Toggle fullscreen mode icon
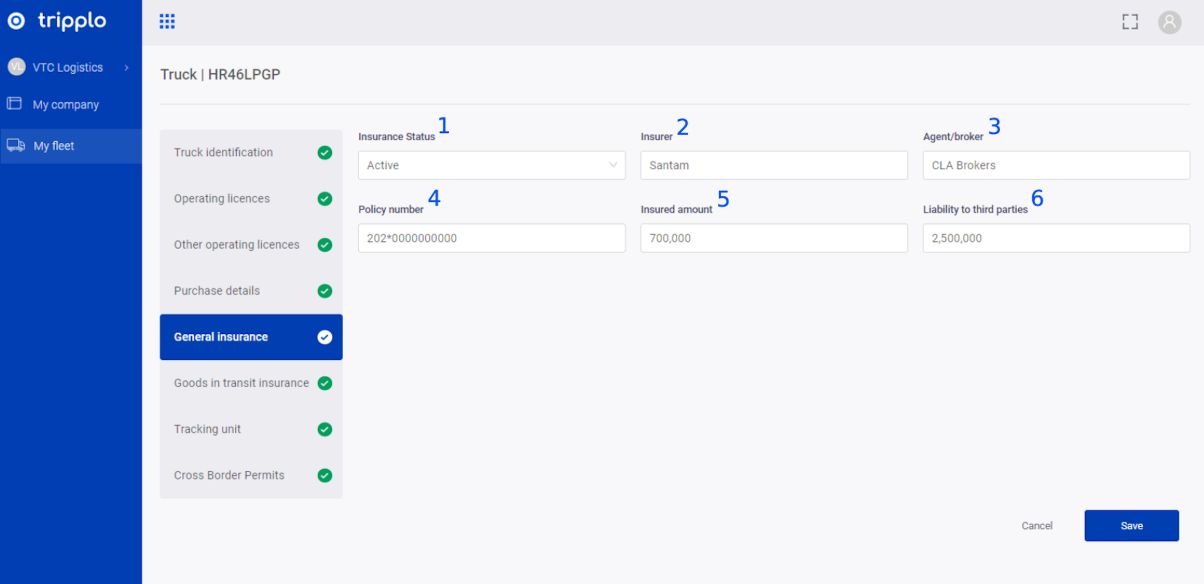 [x=1130, y=22]
